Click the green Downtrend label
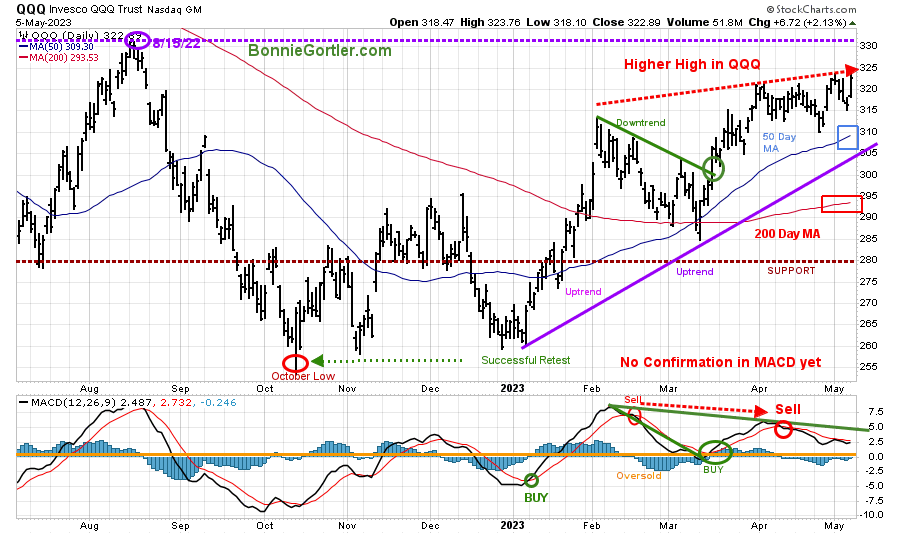 641,122
